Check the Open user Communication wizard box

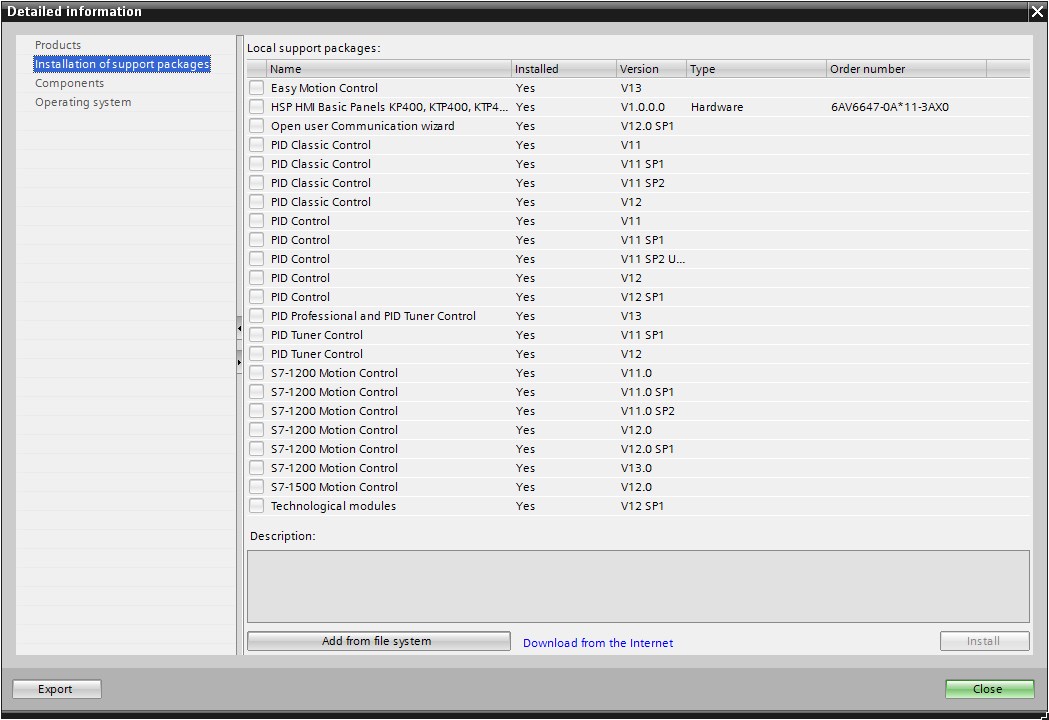tap(256, 126)
